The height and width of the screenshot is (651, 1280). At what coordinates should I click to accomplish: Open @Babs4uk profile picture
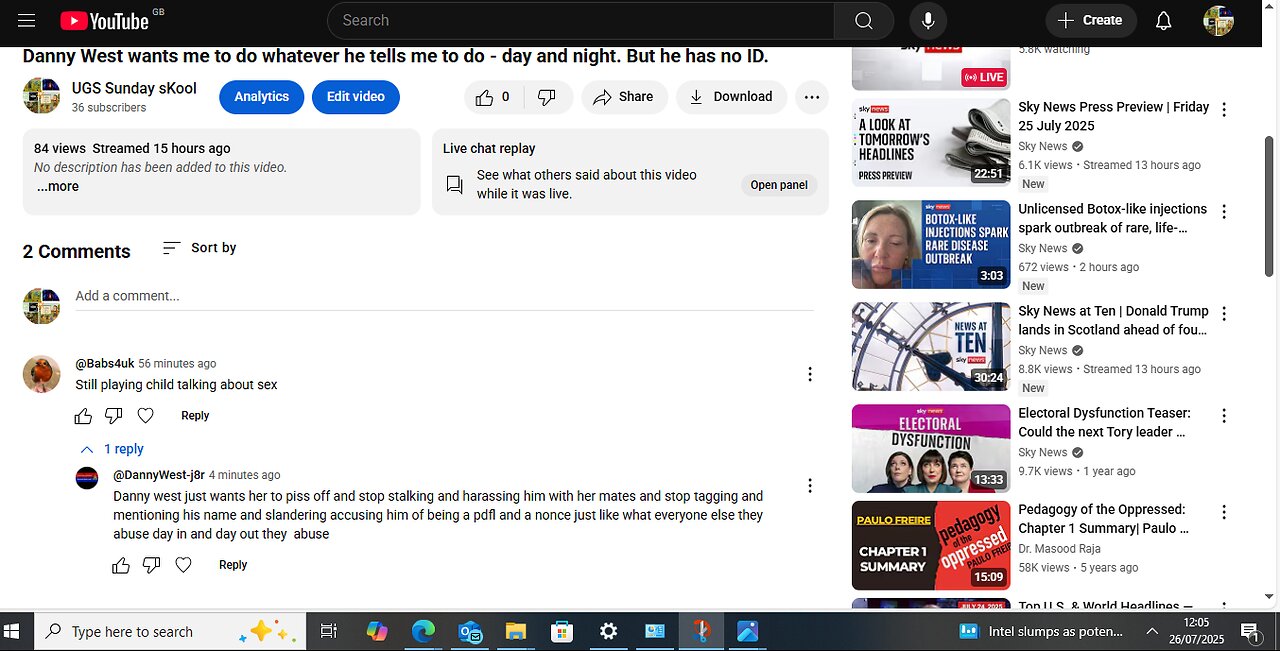click(x=42, y=374)
